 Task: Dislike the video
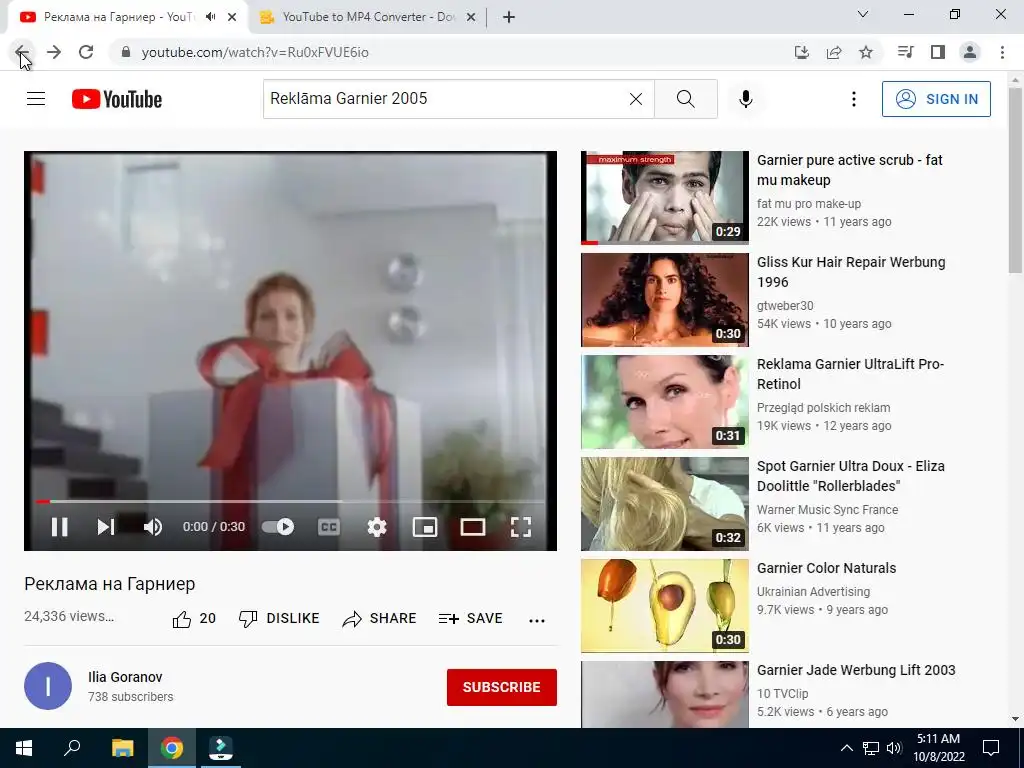[279, 618]
